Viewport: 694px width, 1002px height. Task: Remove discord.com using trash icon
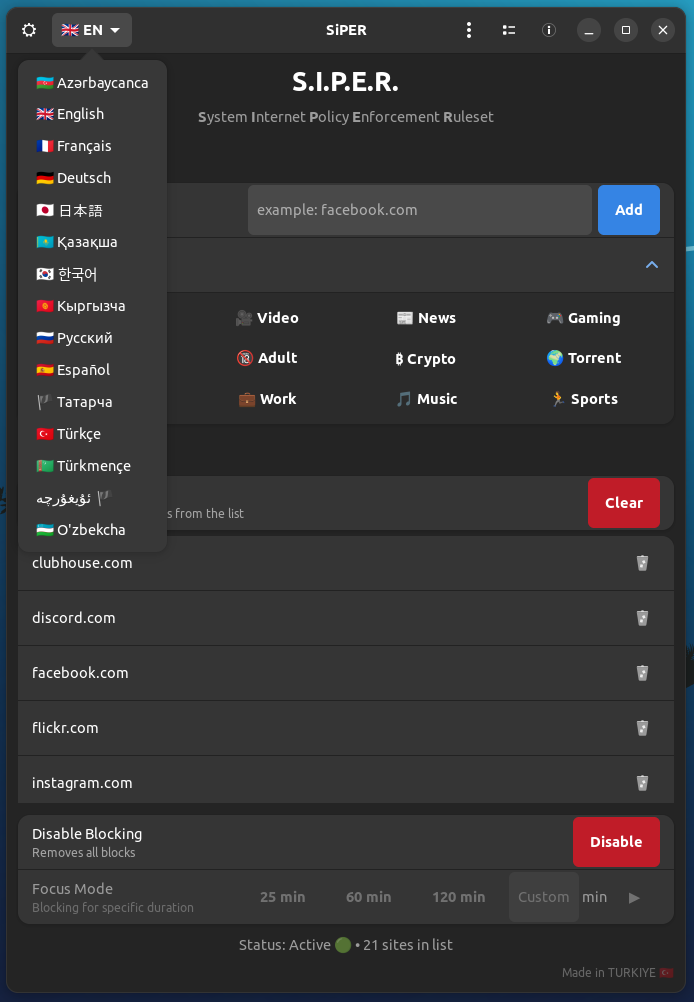pos(642,618)
